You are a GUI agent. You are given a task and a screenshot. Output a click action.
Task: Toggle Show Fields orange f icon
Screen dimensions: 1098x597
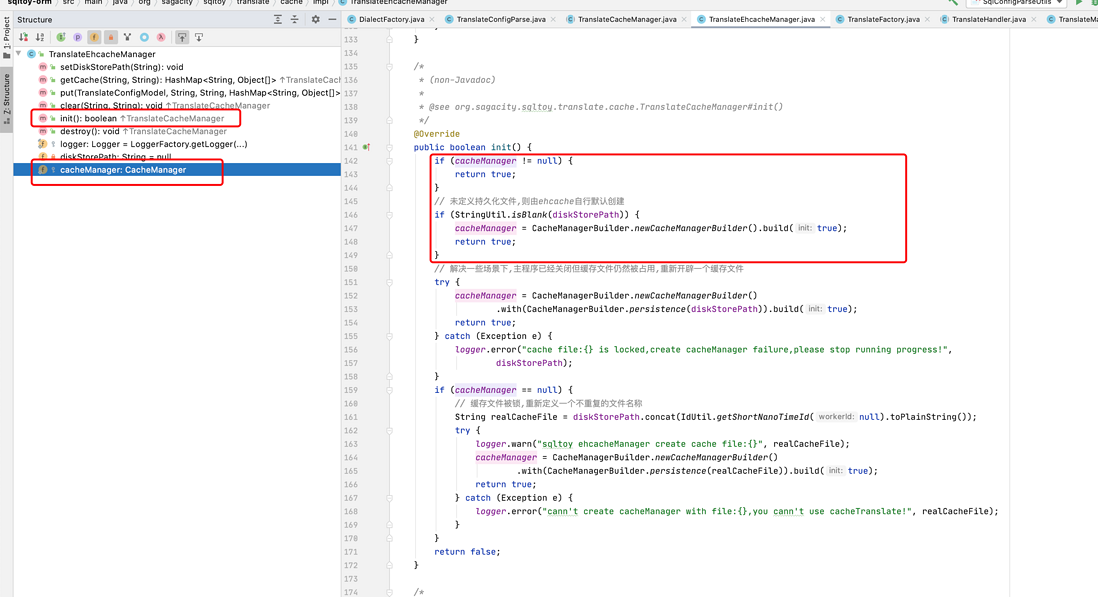pos(94,37)
